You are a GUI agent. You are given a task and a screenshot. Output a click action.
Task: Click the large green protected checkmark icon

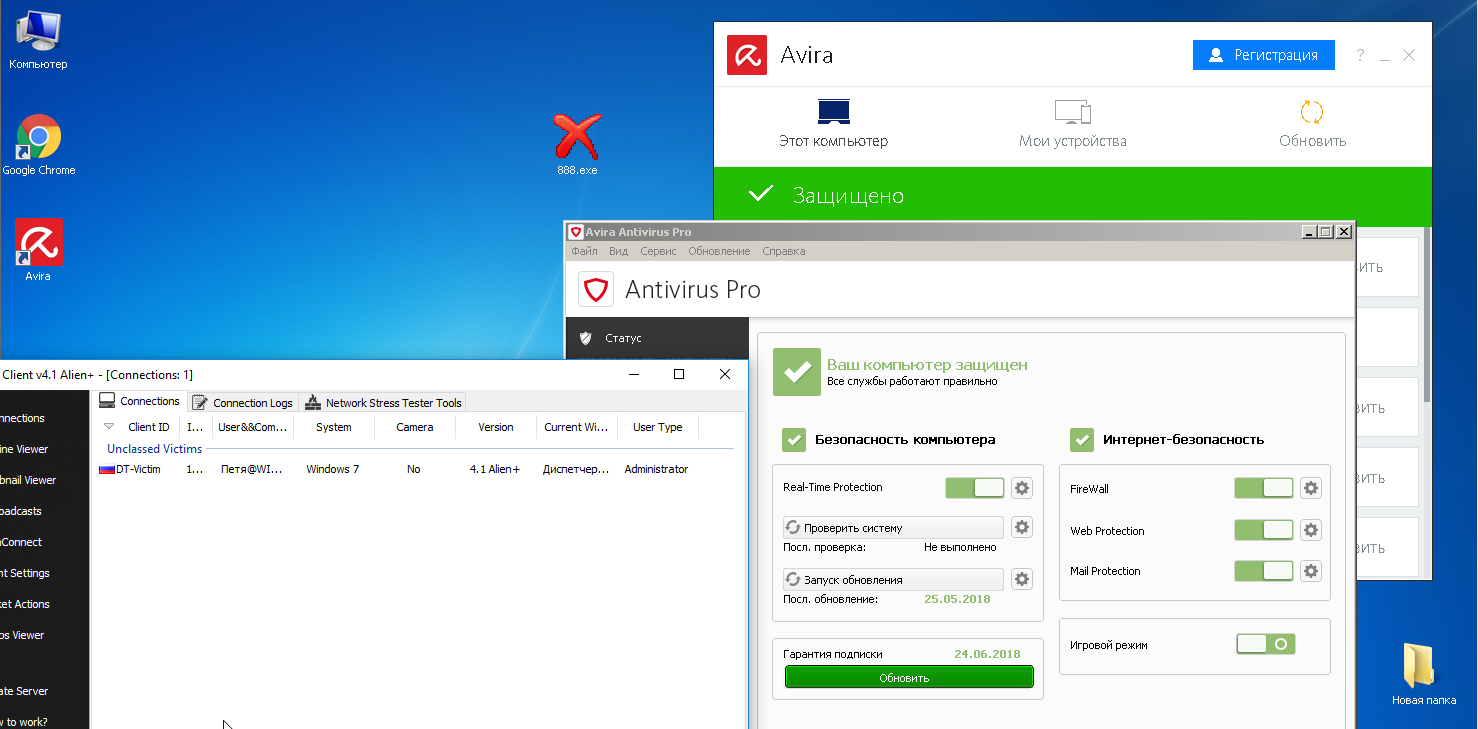797,372
